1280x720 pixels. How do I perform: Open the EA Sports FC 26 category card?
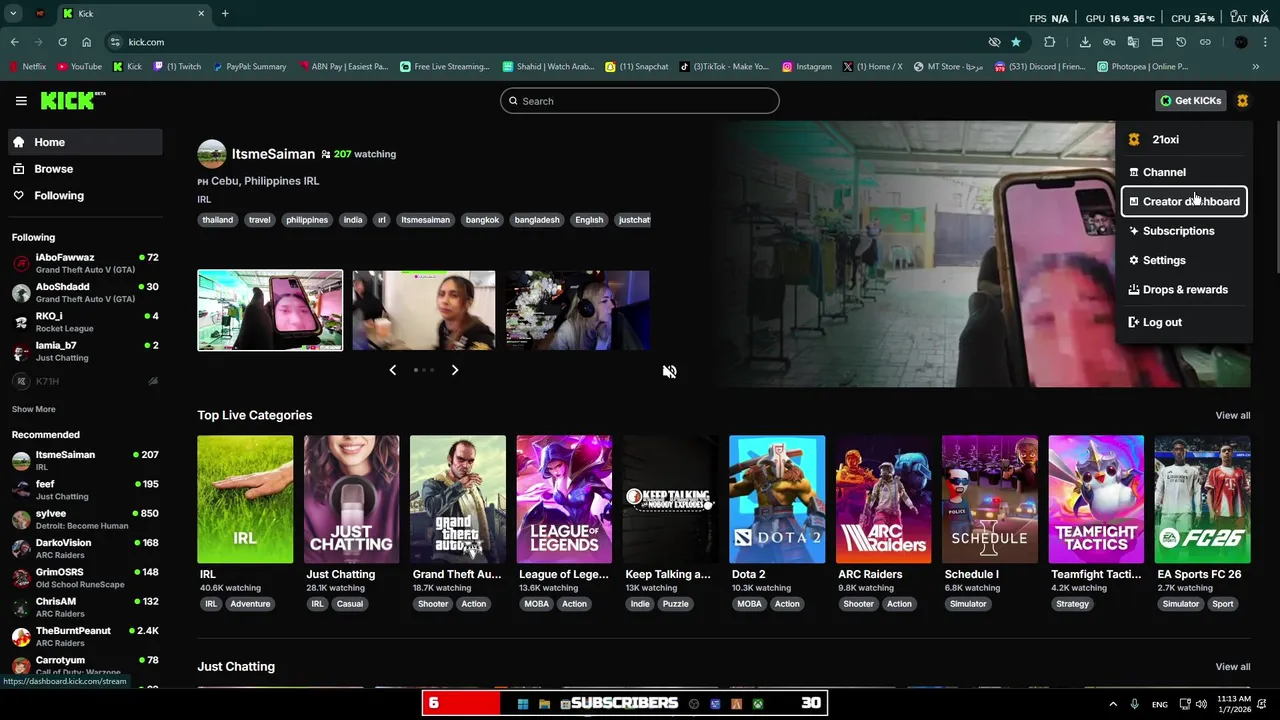1202,499
